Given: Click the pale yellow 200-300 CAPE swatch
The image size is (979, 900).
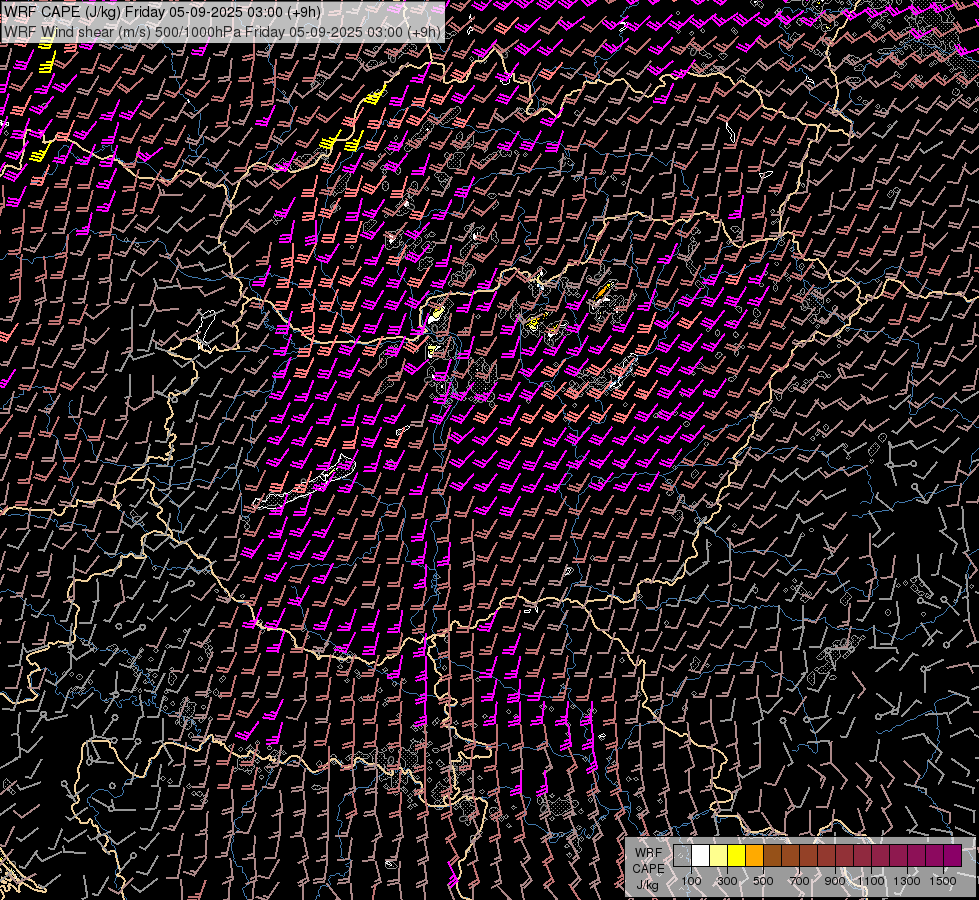Looking at the screenshot, I should point(719,856).
